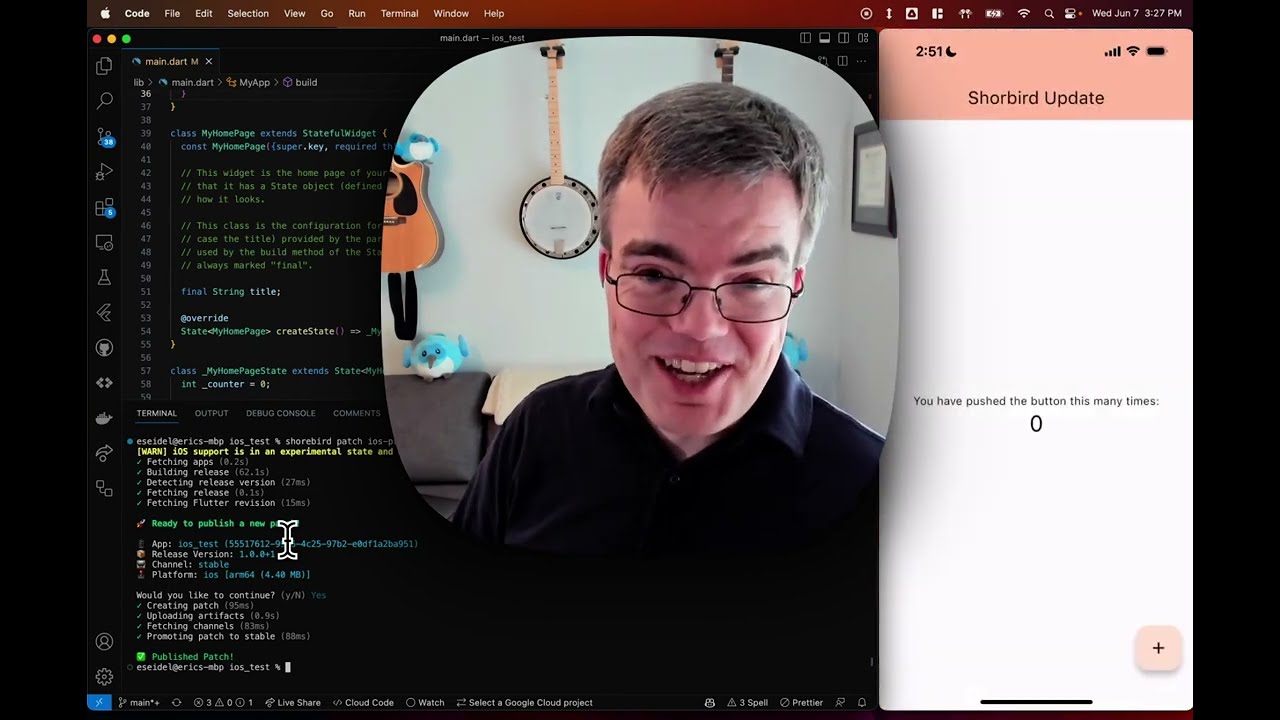Viewport: 1280px width, 720px height.
Task: Open problems count in status bar
Action: 222,702
